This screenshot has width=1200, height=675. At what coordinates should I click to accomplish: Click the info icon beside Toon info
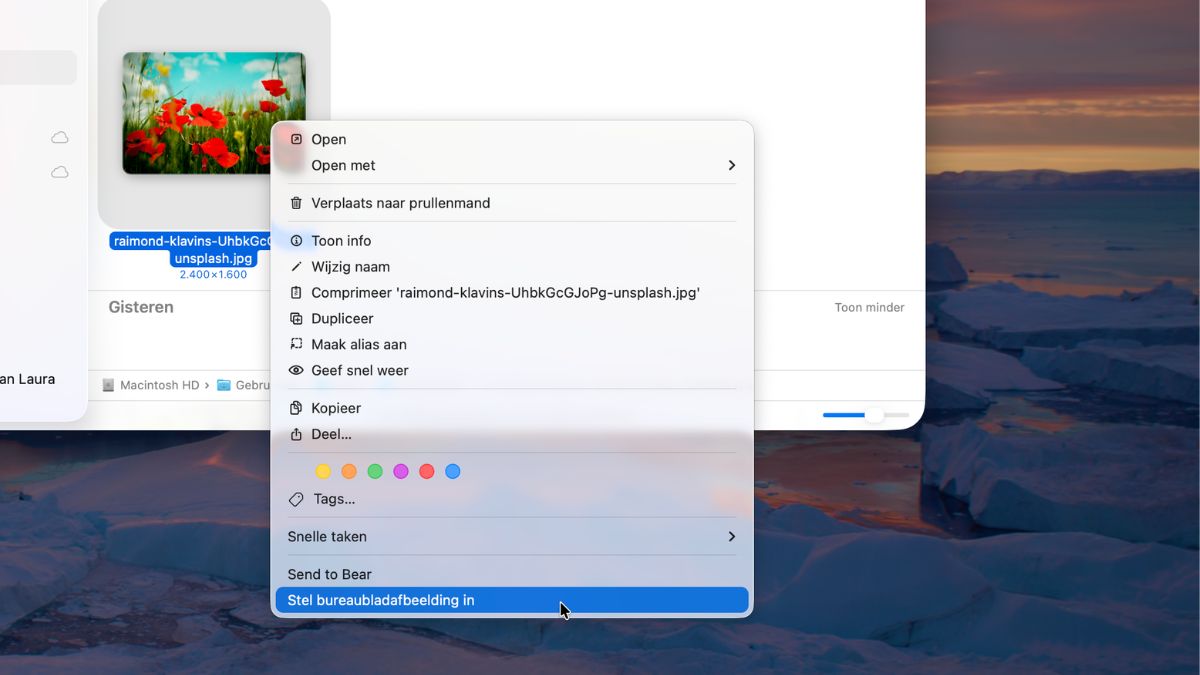pyautogui.click(x=296, y=241)
